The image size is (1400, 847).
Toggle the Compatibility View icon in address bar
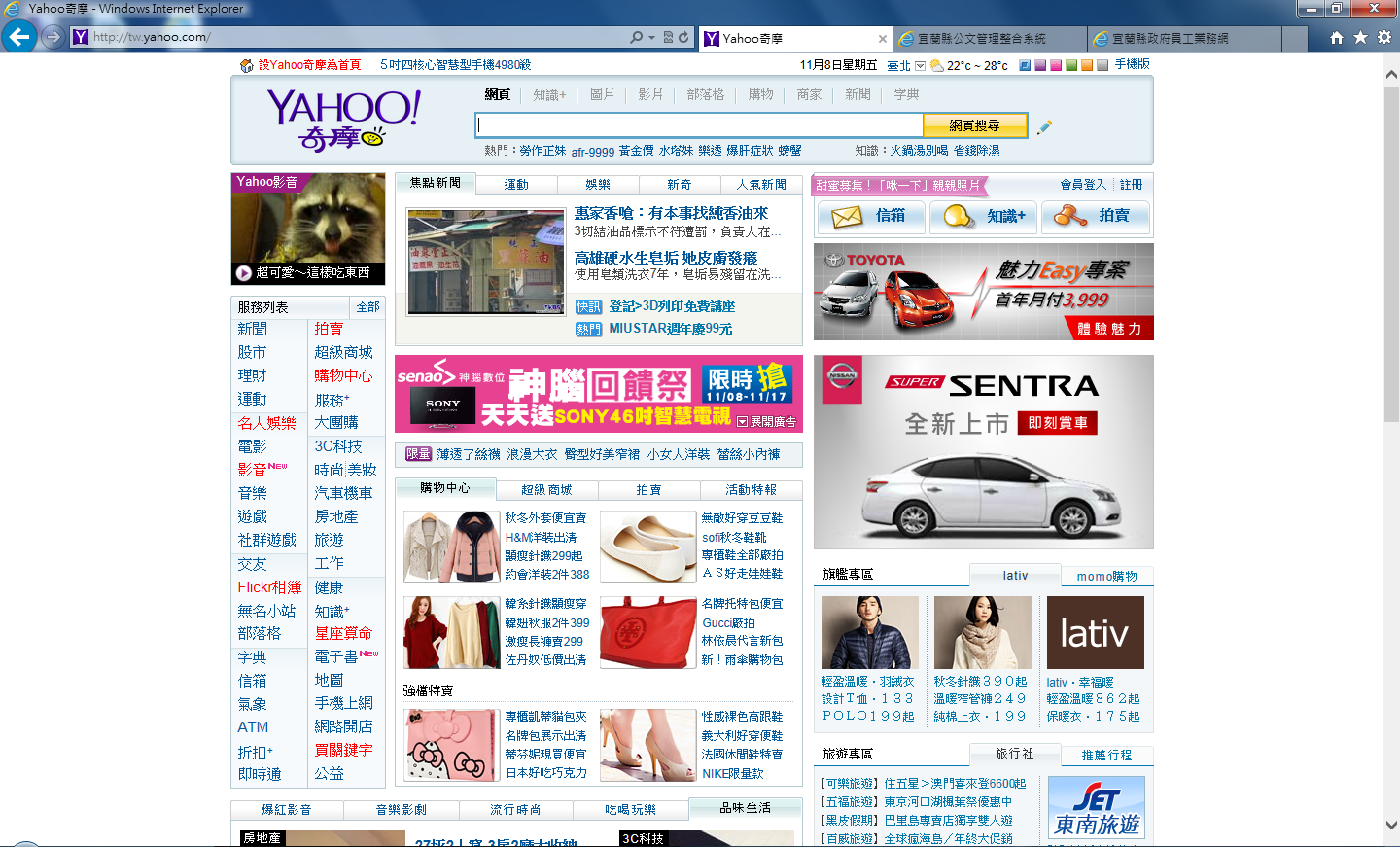tap(669, 37)
